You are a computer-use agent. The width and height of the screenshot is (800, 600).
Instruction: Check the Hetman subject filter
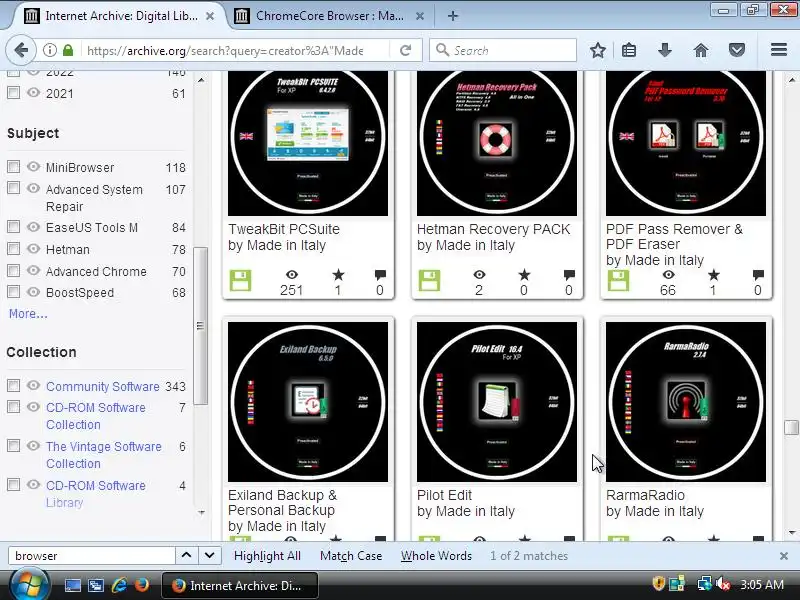14,248
